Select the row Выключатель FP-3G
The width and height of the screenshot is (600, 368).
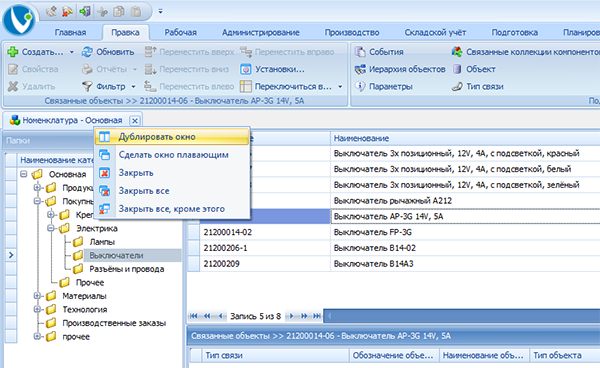(394, 232)
